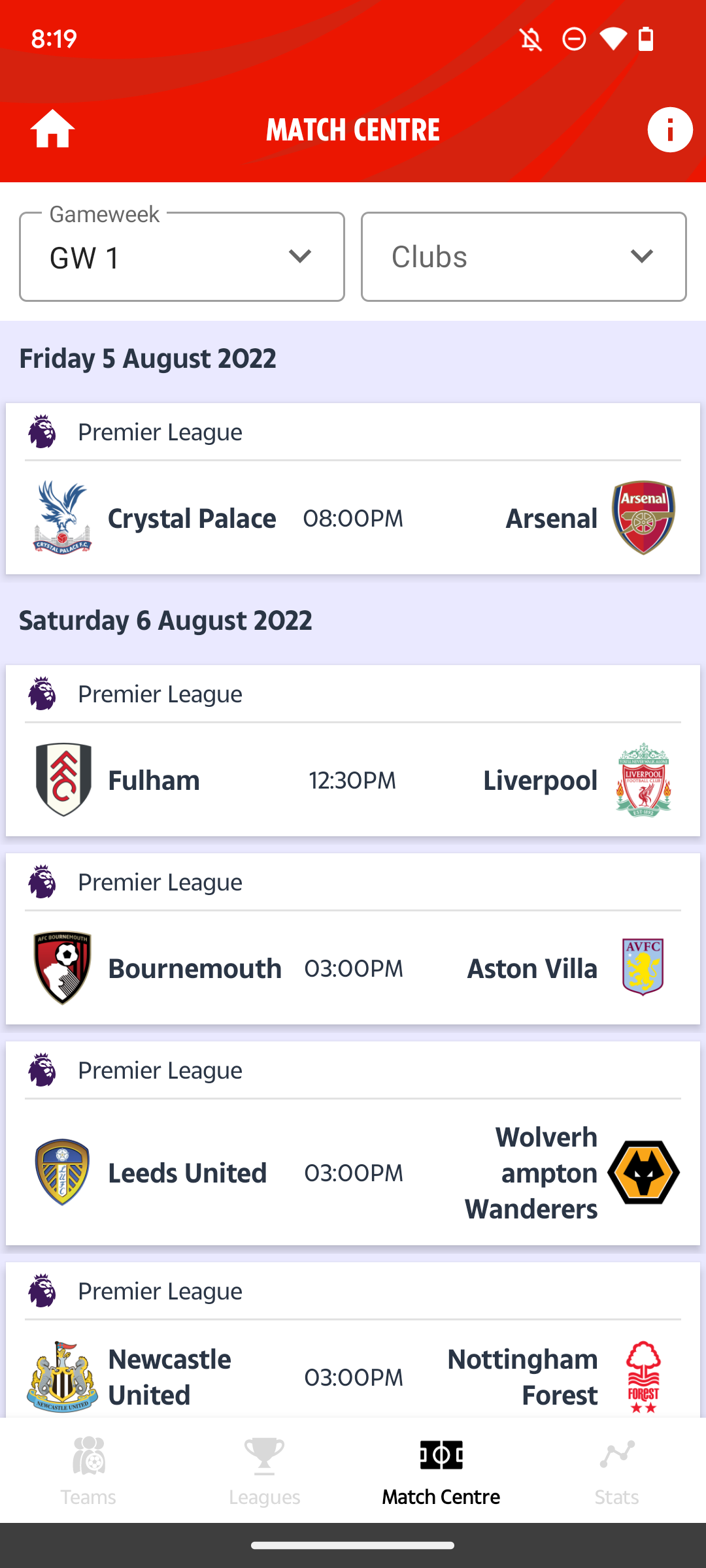Tap the Friday 5 August 2022 header
Image resolution: width=706 pixels, height=1568 pixels.
pyautogui.click(x=148, y=359)
